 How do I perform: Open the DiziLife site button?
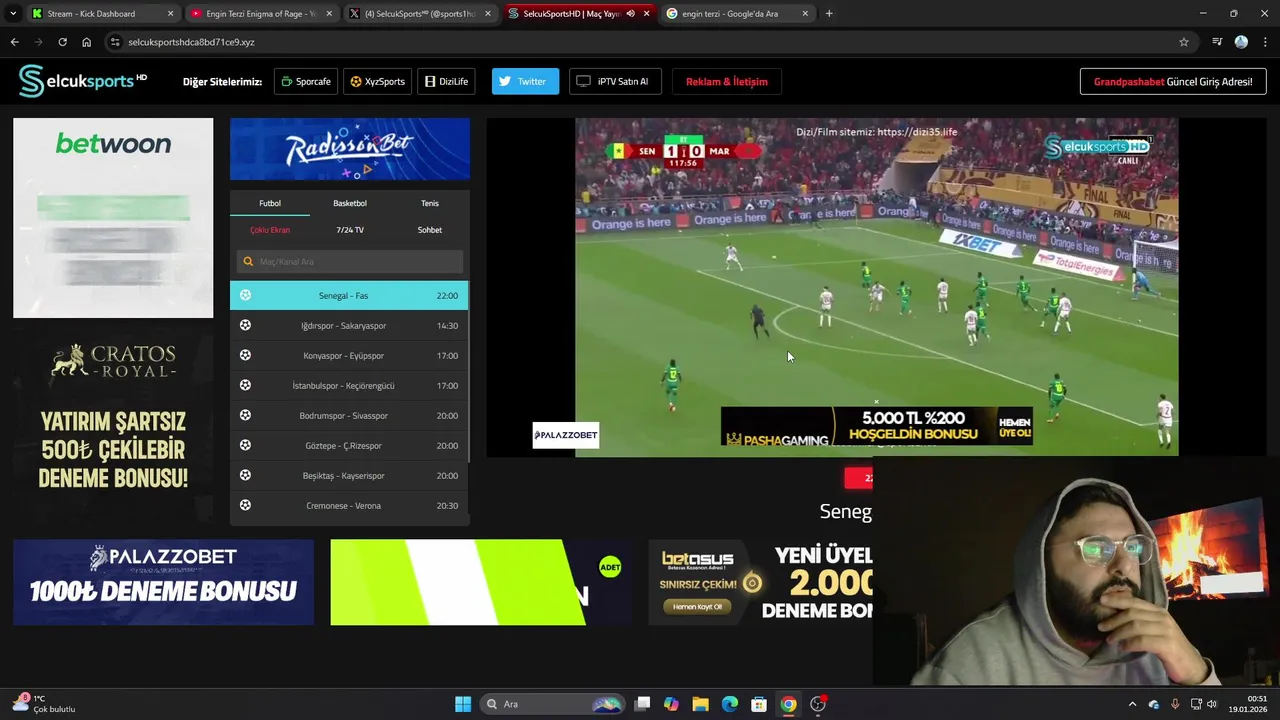pos(446,82)
